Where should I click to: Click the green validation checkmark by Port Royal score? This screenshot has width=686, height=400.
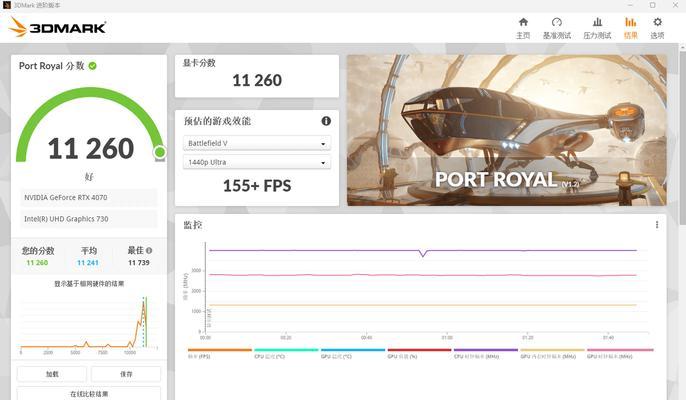pyautogui.click(x=92, y=66)
